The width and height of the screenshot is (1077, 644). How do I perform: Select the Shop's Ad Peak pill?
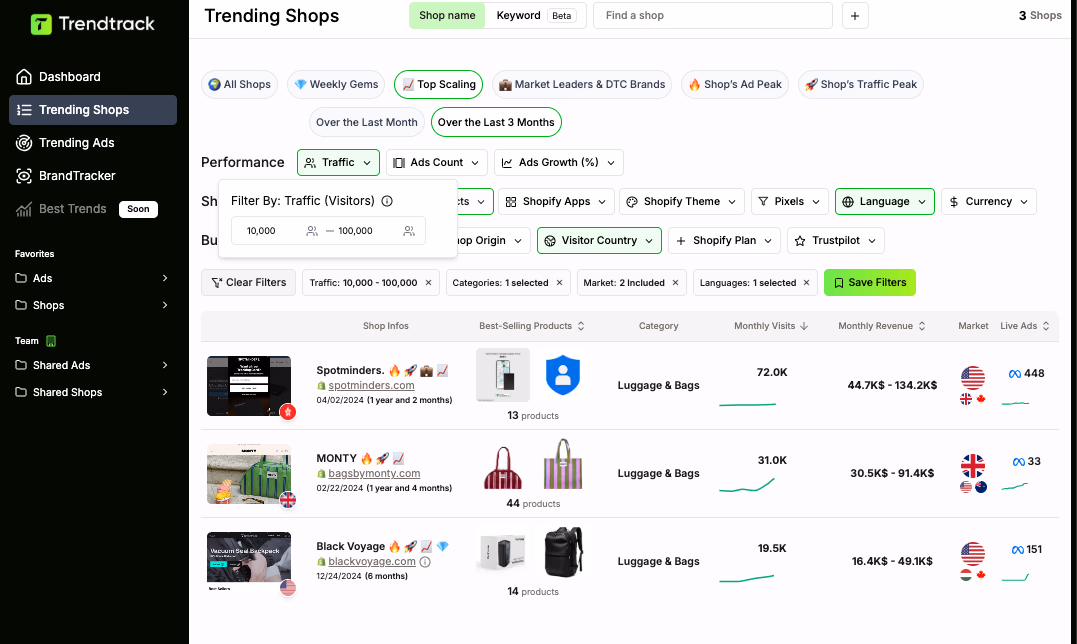[735, 84]
